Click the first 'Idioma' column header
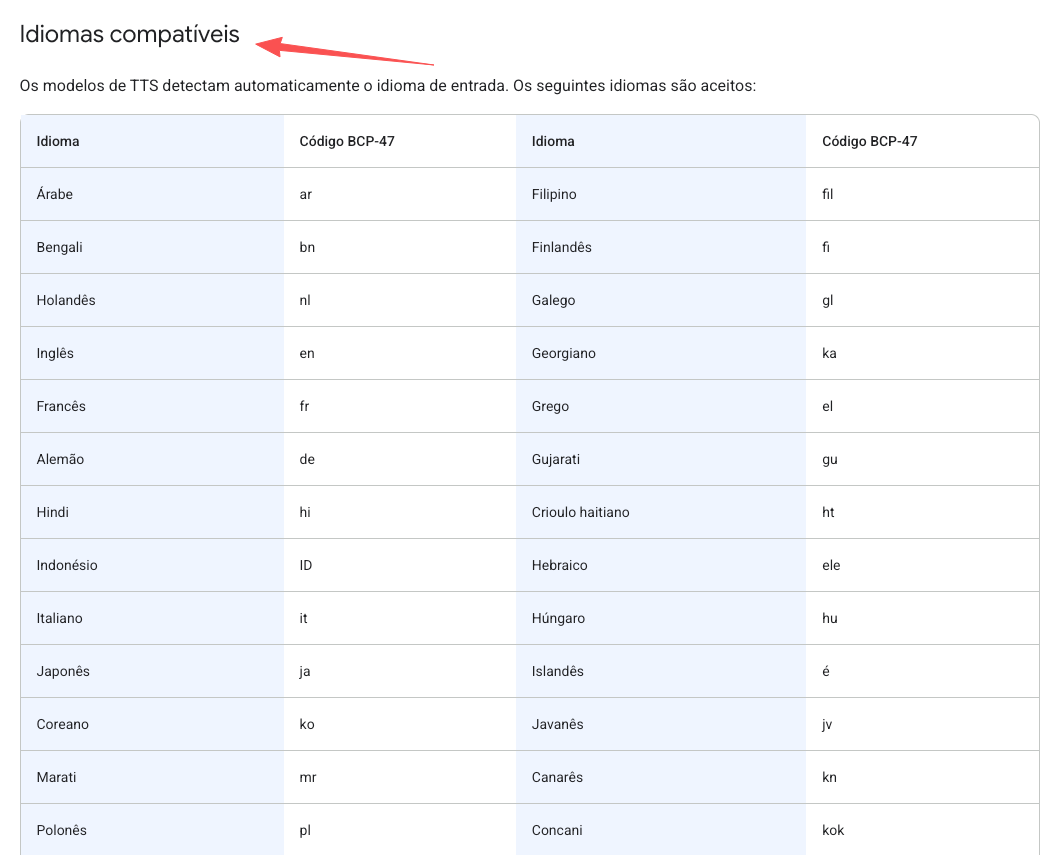1059x855 pixels. [152, 141]
